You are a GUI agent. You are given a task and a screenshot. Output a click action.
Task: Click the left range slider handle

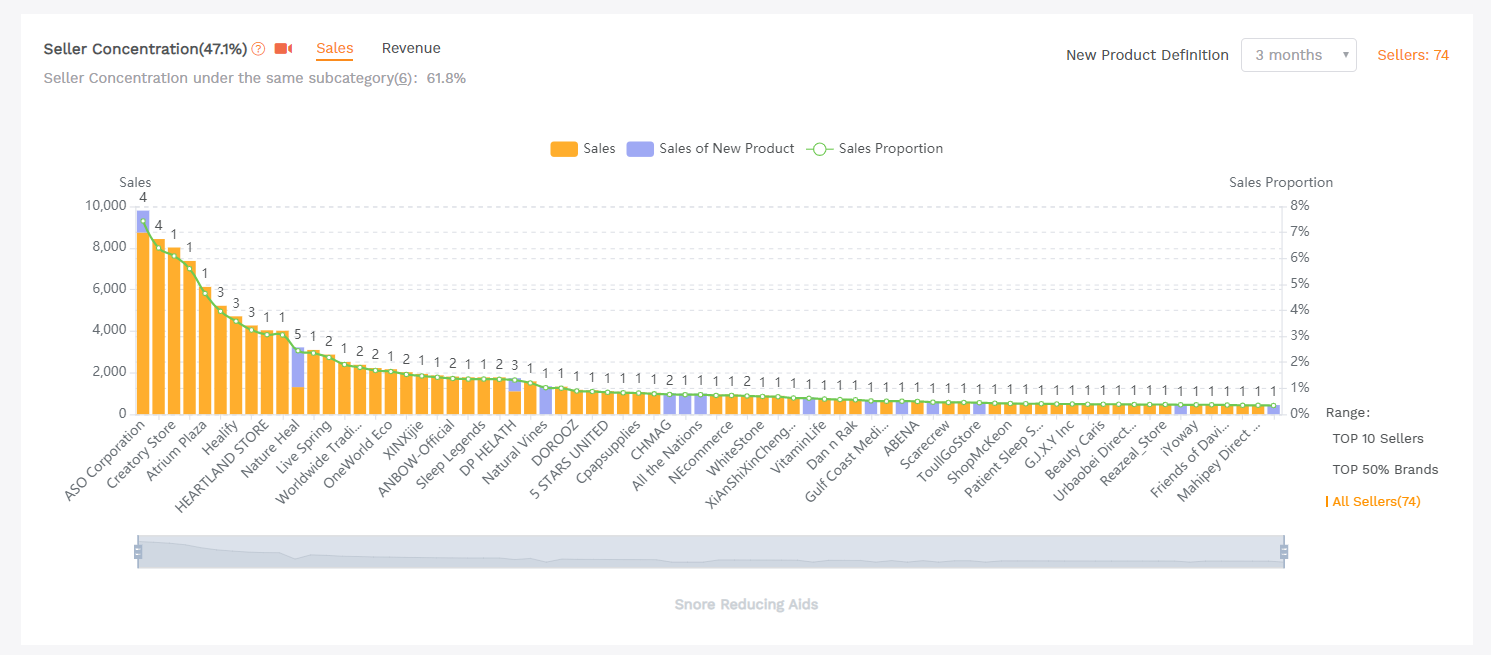coord(138,552)
